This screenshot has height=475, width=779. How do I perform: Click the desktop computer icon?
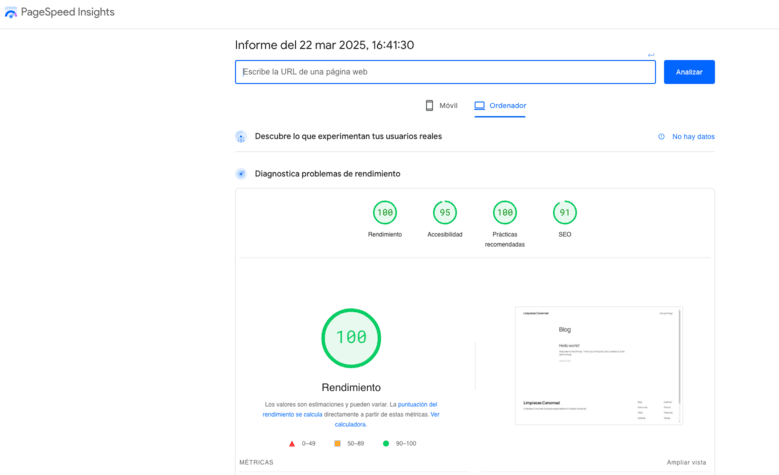click(480, 105)
